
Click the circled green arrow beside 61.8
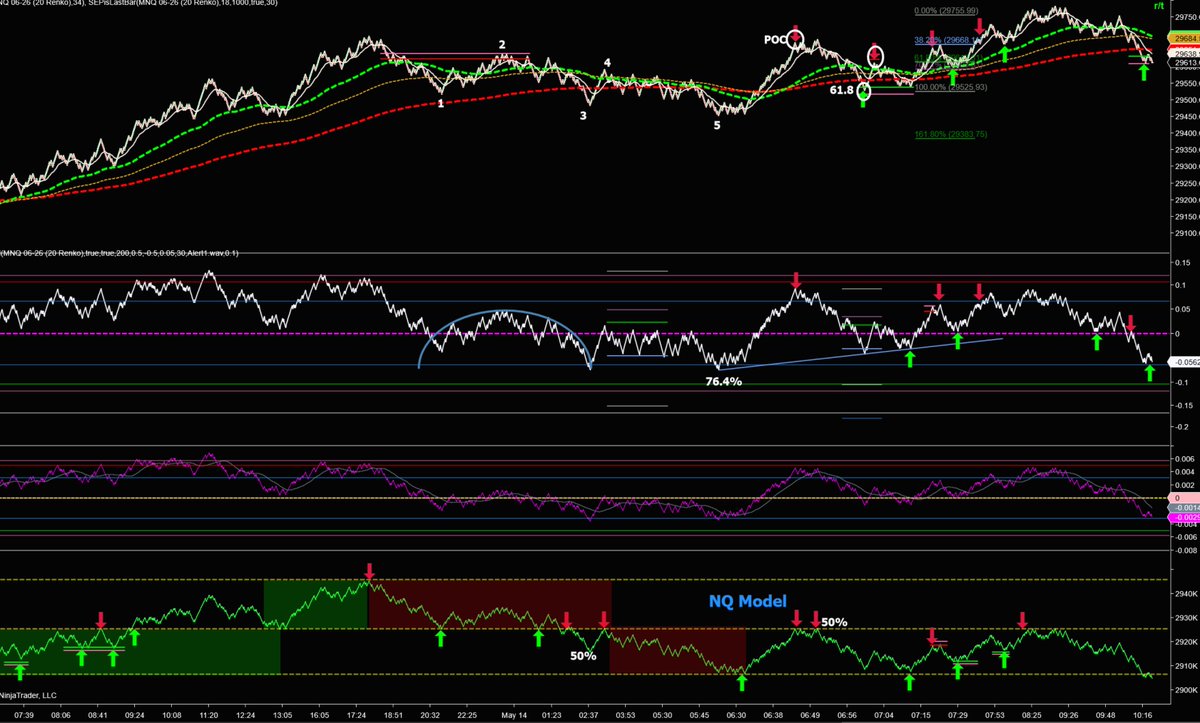[x=863, y=93]
